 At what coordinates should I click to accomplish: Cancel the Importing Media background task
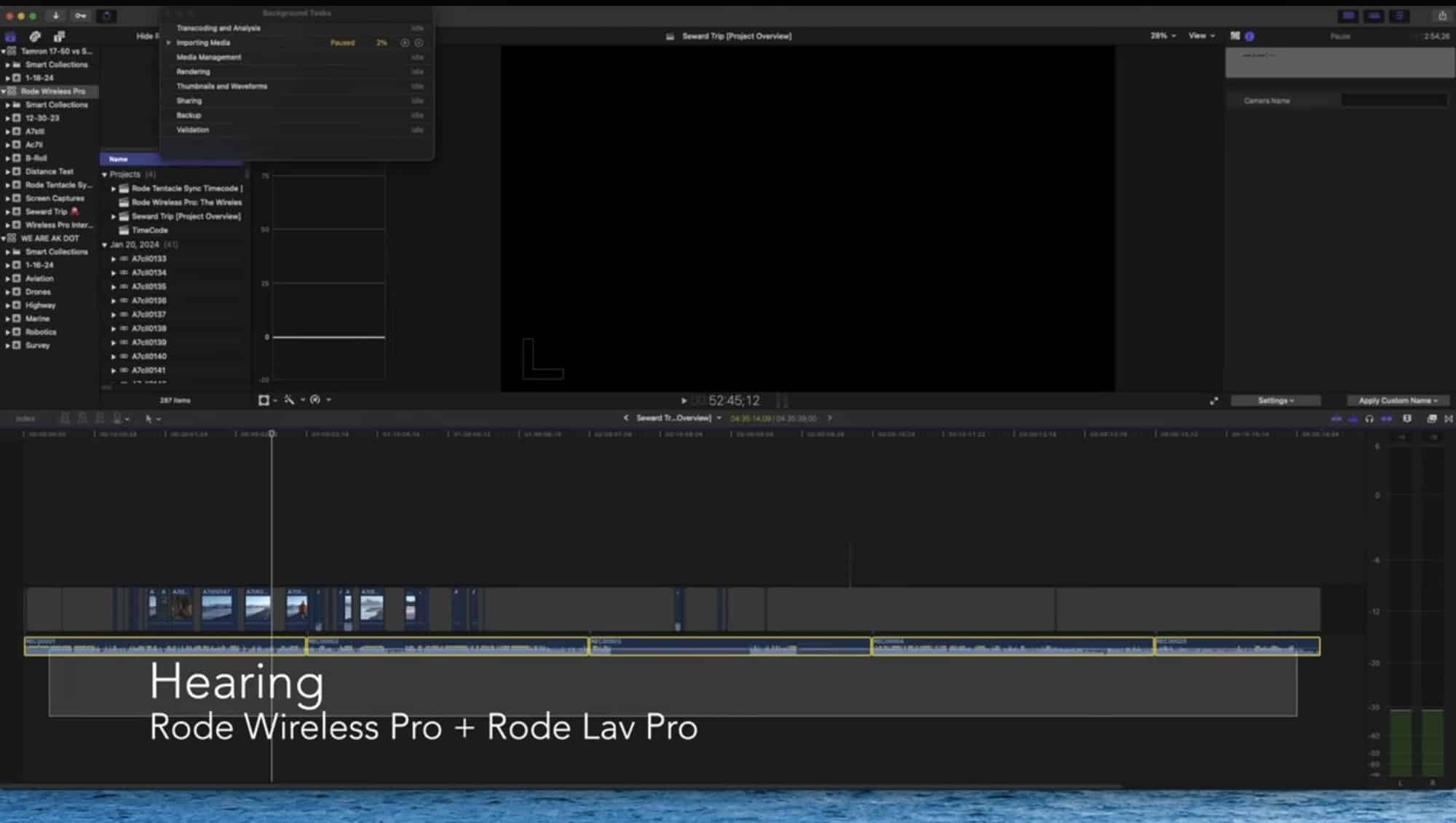[x=419, y=43]
